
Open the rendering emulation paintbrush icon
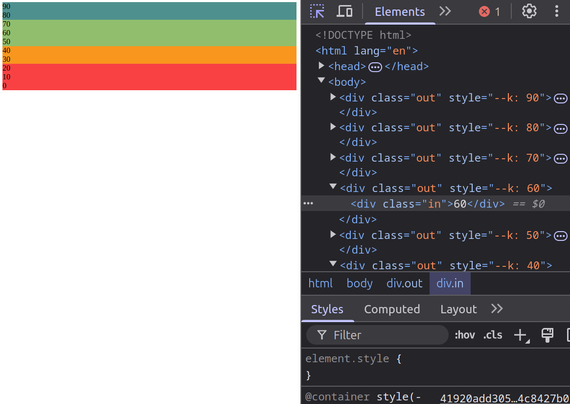[x=547, y=335]
